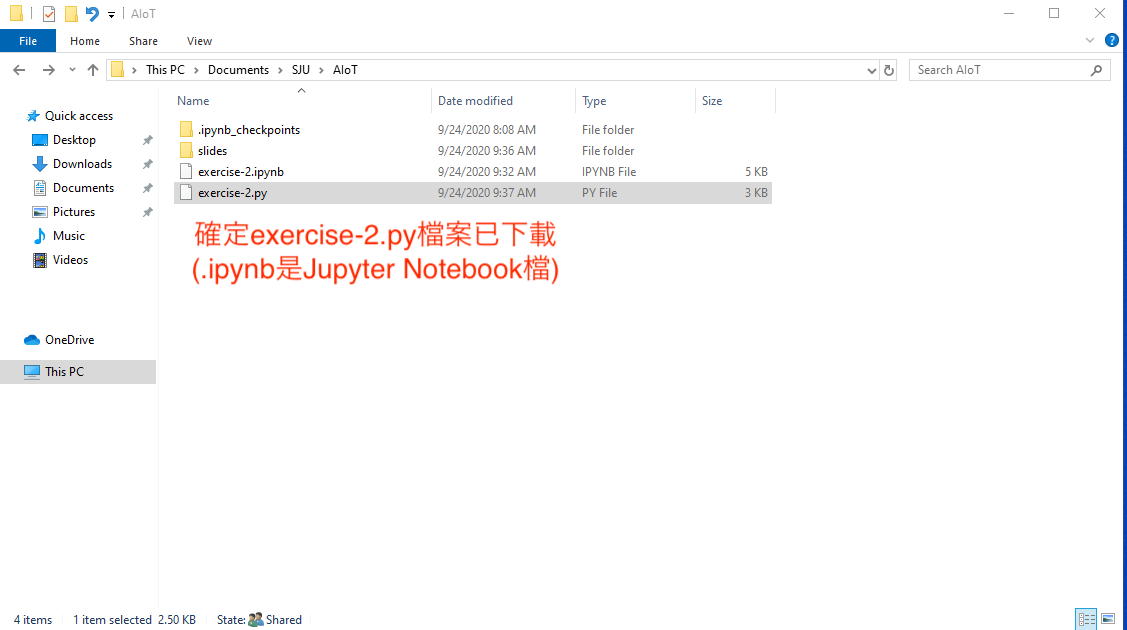The width and height of the screenshot is (1127, 630).
Task: Expand the ribbon with chevron
Action: pos(1090,41)
